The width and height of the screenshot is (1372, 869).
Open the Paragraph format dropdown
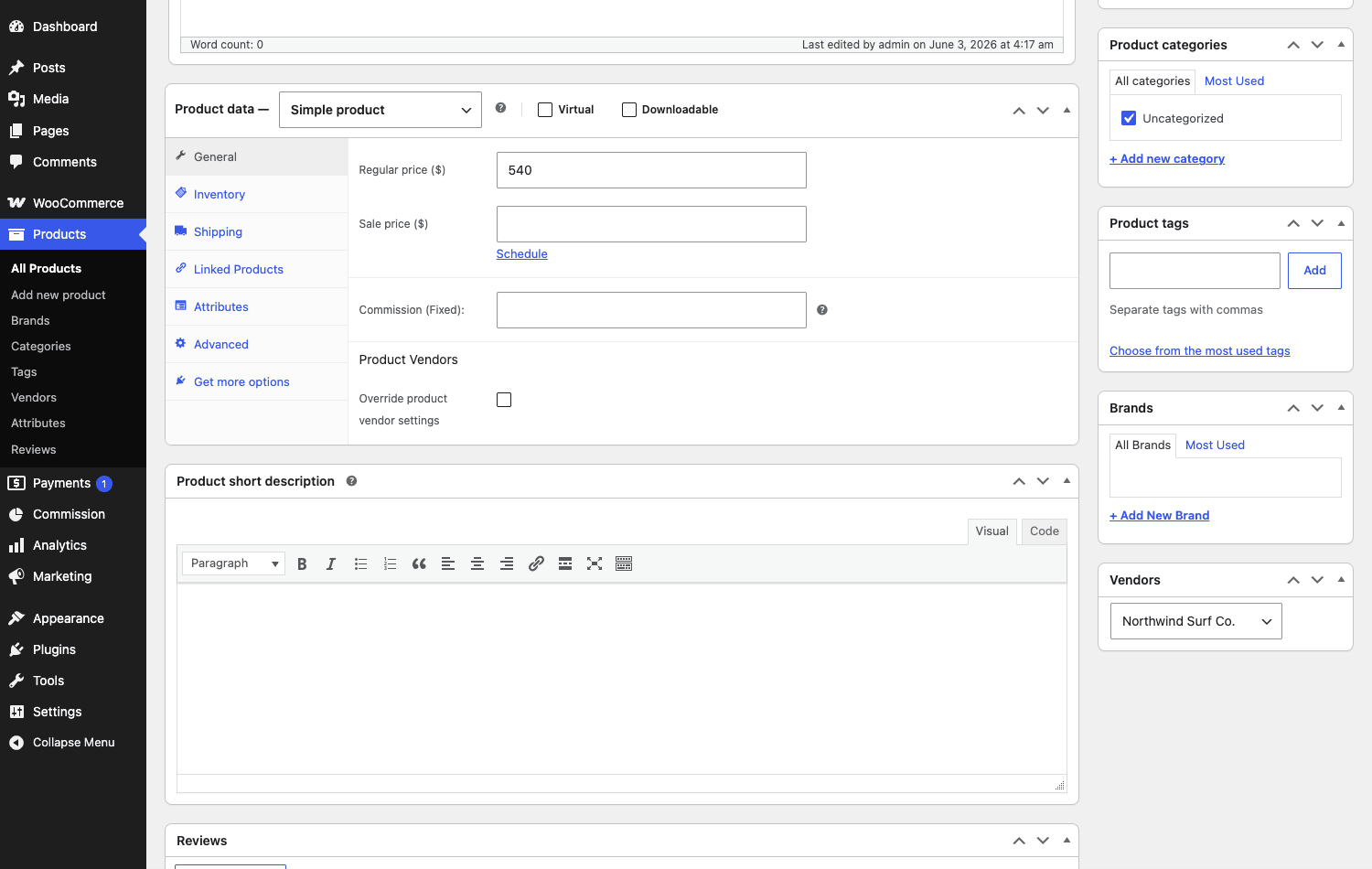234,563
